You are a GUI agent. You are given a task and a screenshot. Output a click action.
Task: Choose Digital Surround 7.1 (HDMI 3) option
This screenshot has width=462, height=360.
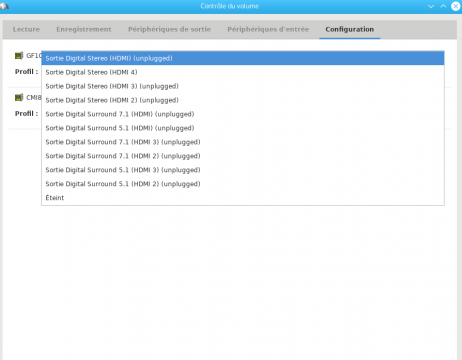(243, 142)
